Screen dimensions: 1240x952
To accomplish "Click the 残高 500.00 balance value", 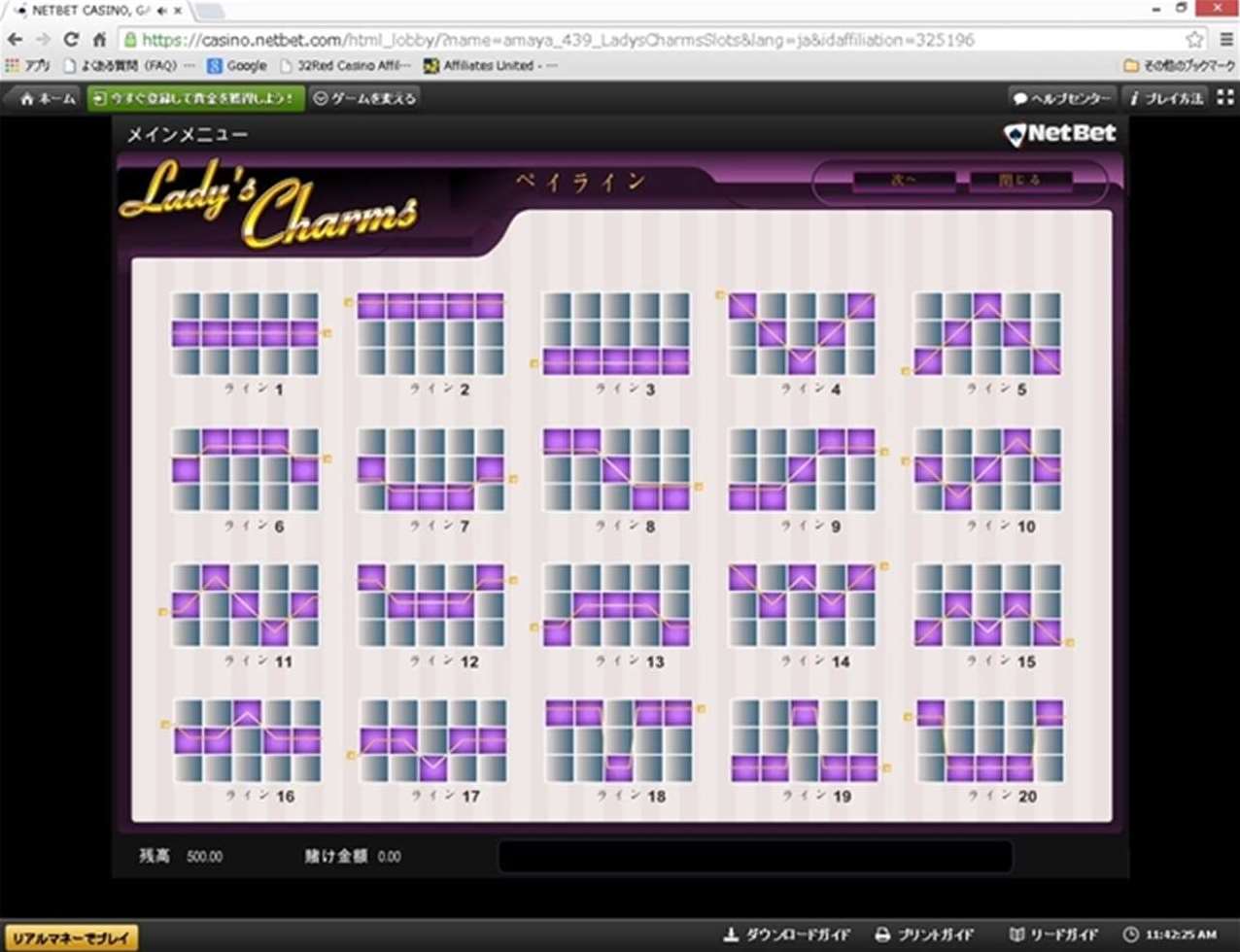I will click(204, 857).
